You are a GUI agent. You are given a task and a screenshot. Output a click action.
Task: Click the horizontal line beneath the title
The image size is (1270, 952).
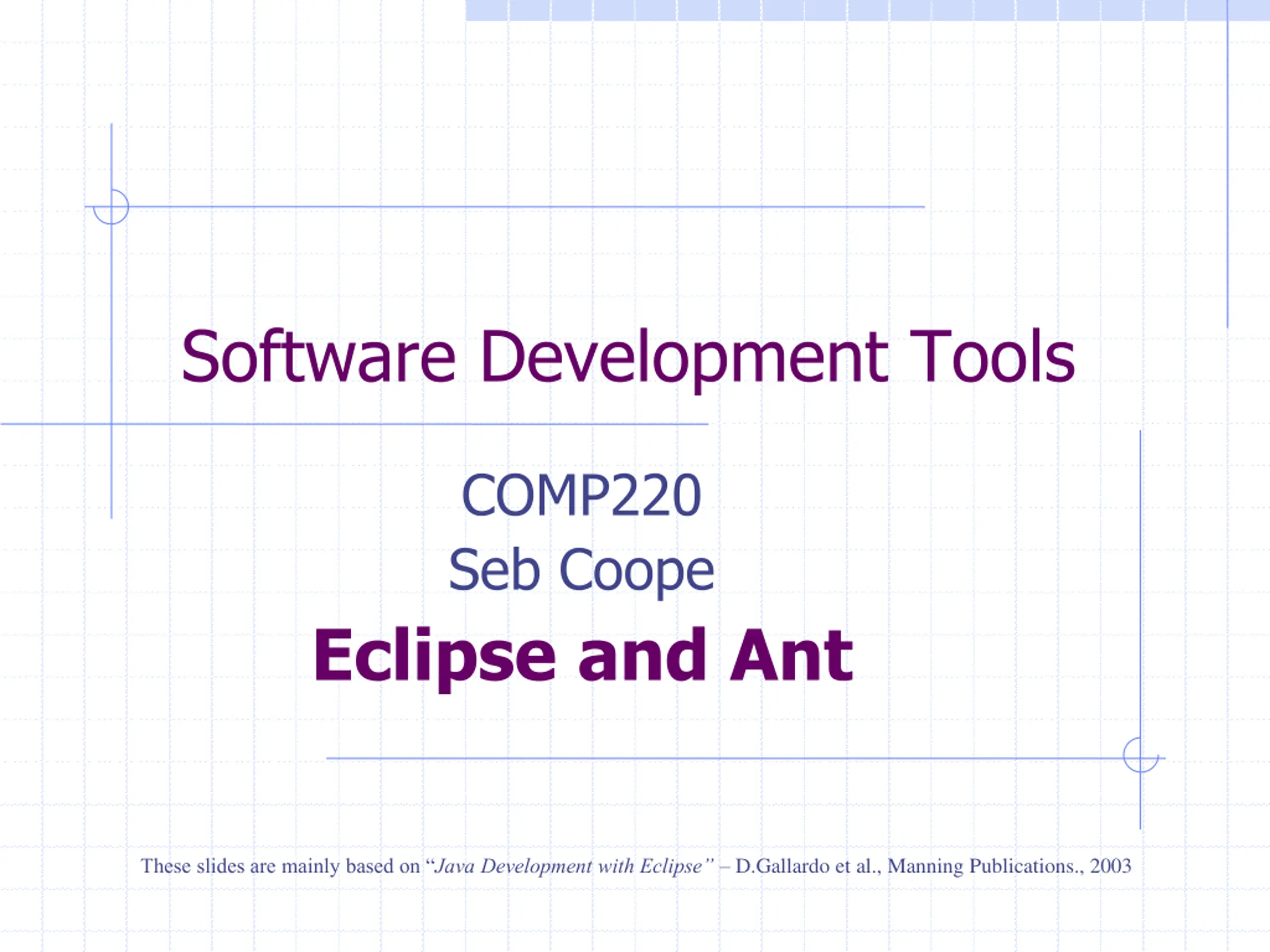tap(354, 424)
